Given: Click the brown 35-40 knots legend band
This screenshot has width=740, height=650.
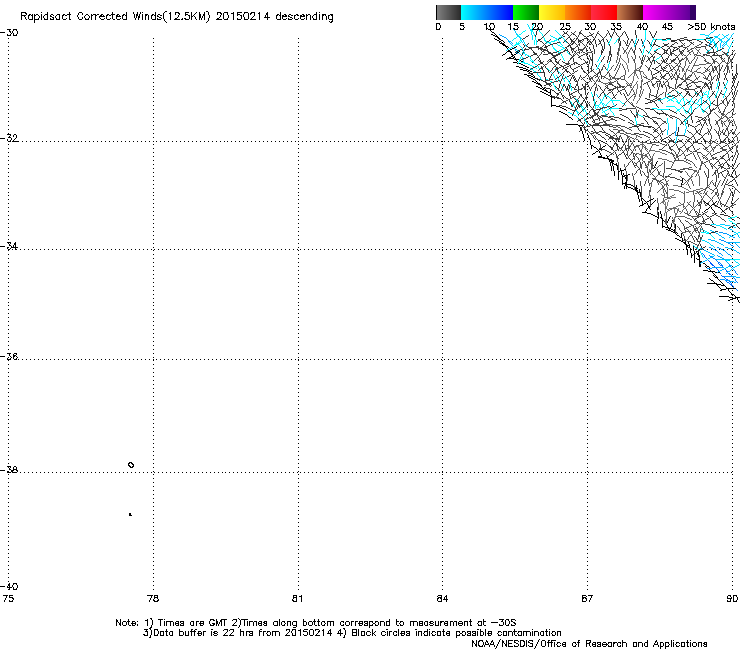Looking at the screenshot, I should click(630, 12).
